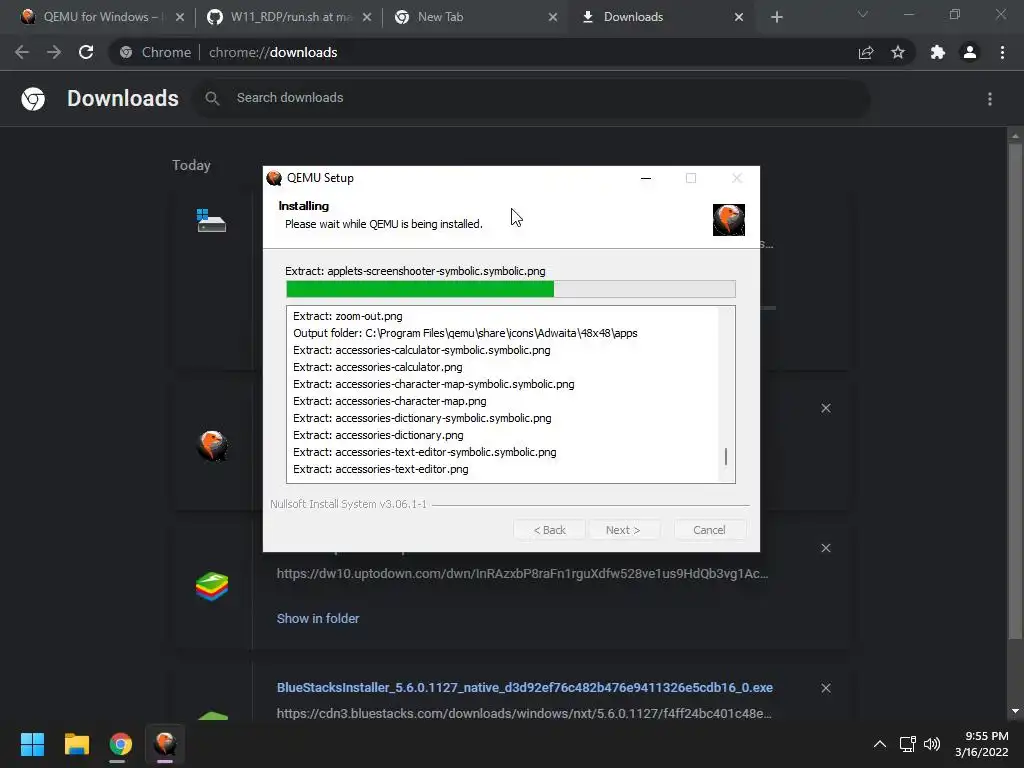Select the 'Output folder: C:\Program Files\qemu' log line
This screenshot has width=1024, height=768.
pyautogui.click(x=465, y=333)
